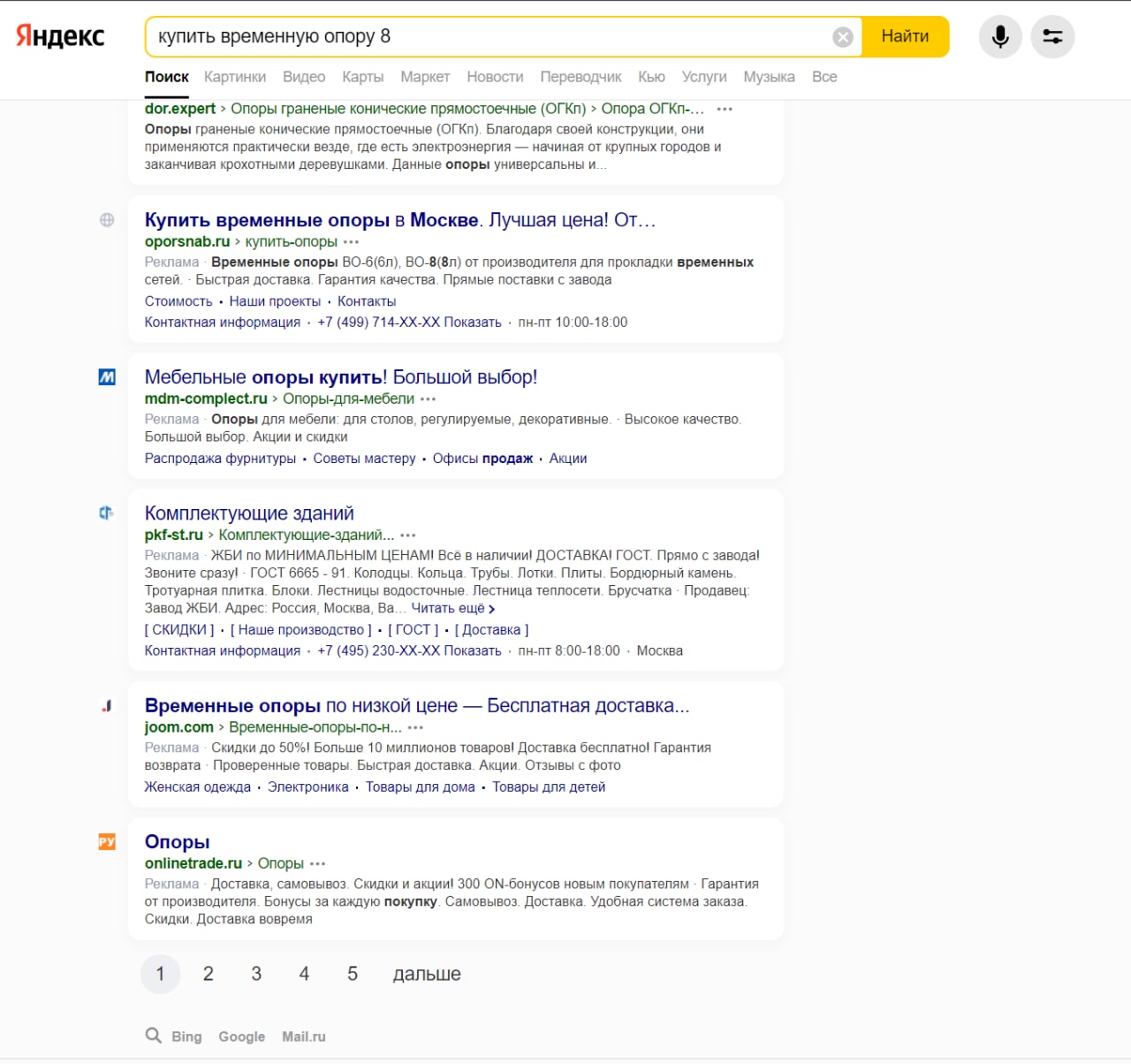Open three-dot menu for oporsnab.ru result
Viewport: 1131px width, 1064px height.
(351, 242)
